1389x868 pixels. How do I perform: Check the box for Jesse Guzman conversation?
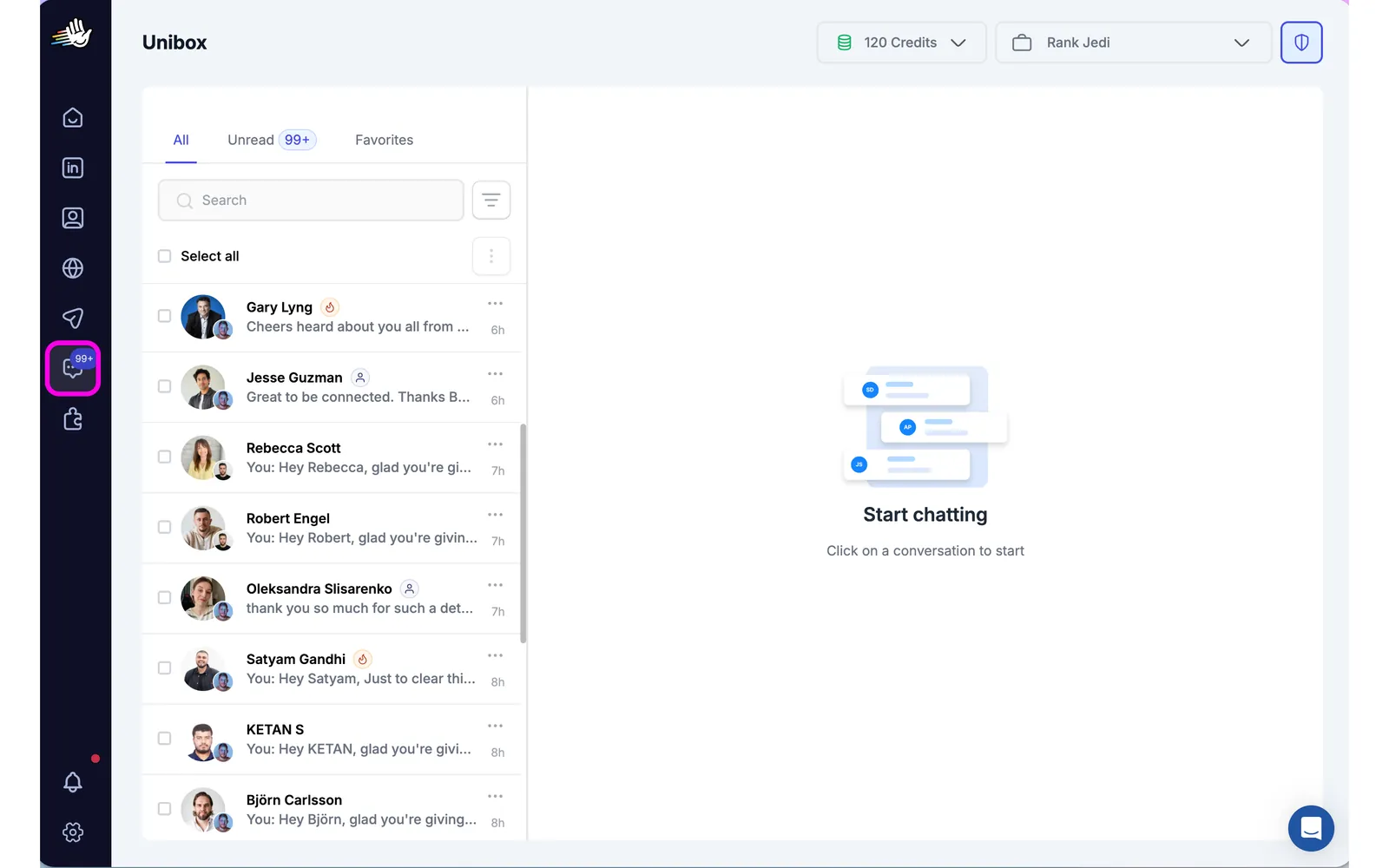(x=164, y=386)
